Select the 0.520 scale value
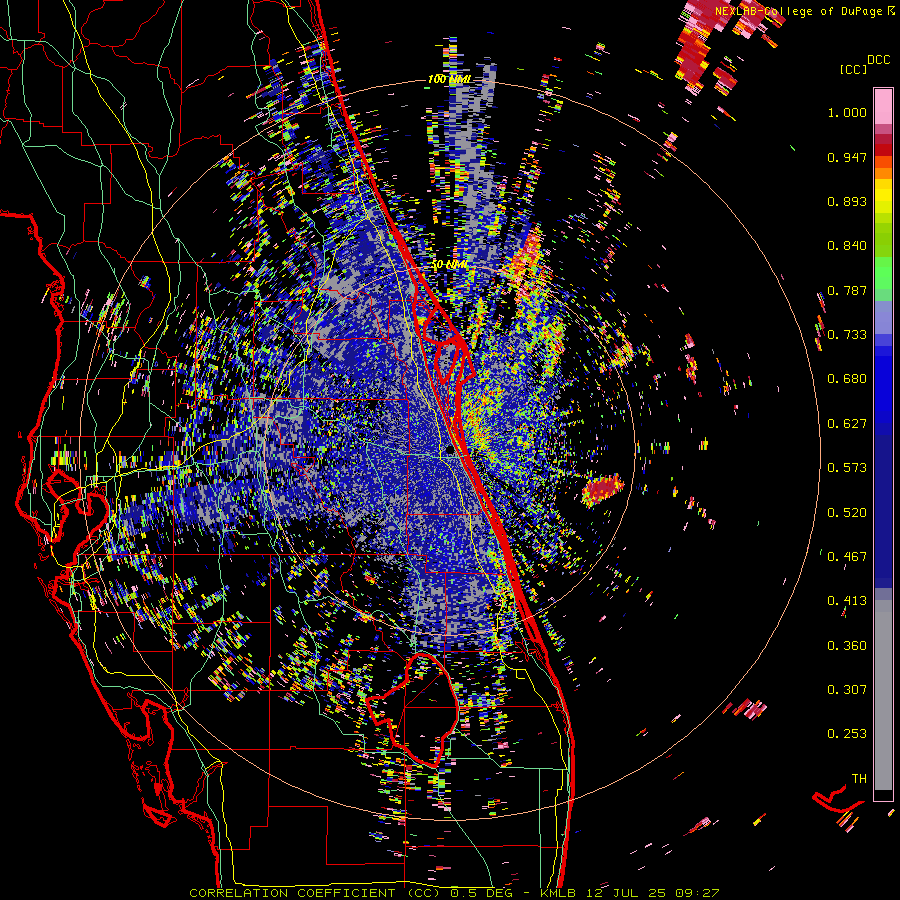900x900 pixels. [x=847, y=512]
